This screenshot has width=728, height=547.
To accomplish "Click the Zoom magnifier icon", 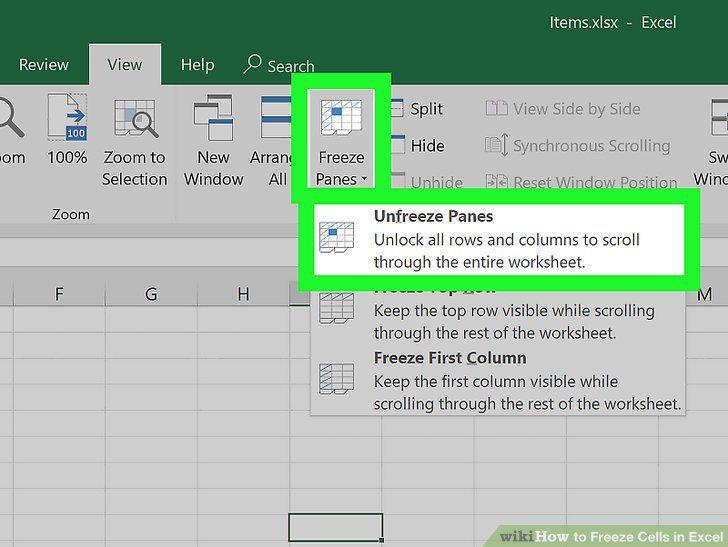I will 10,117.
